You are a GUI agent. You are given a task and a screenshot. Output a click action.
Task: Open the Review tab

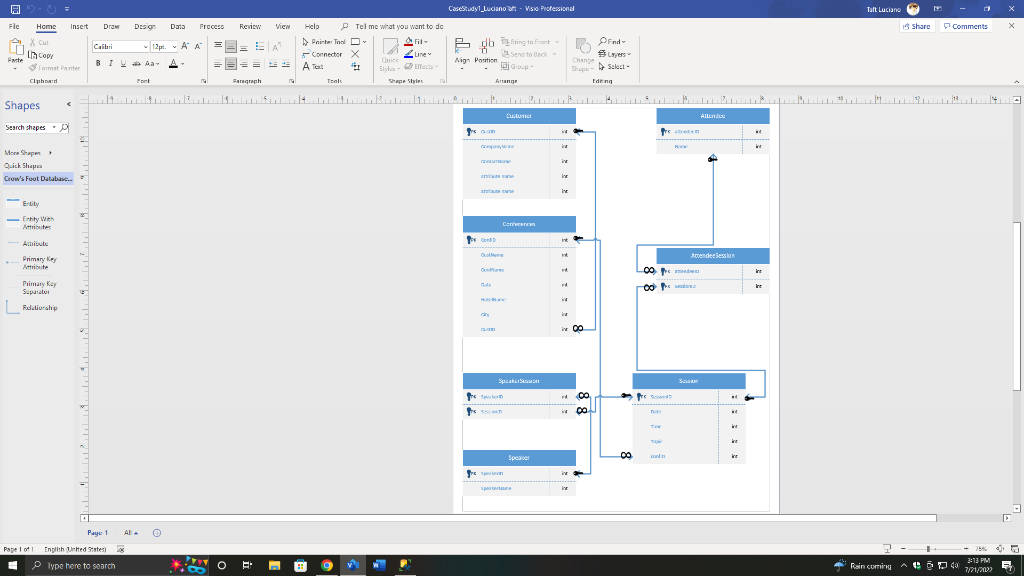click(250, 27)
